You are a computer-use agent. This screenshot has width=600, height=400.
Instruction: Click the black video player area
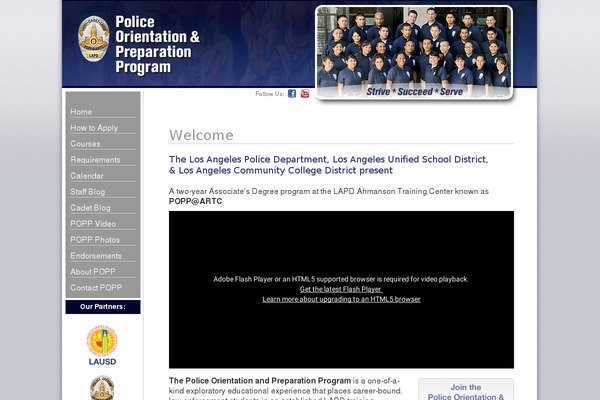pos(341,289)
